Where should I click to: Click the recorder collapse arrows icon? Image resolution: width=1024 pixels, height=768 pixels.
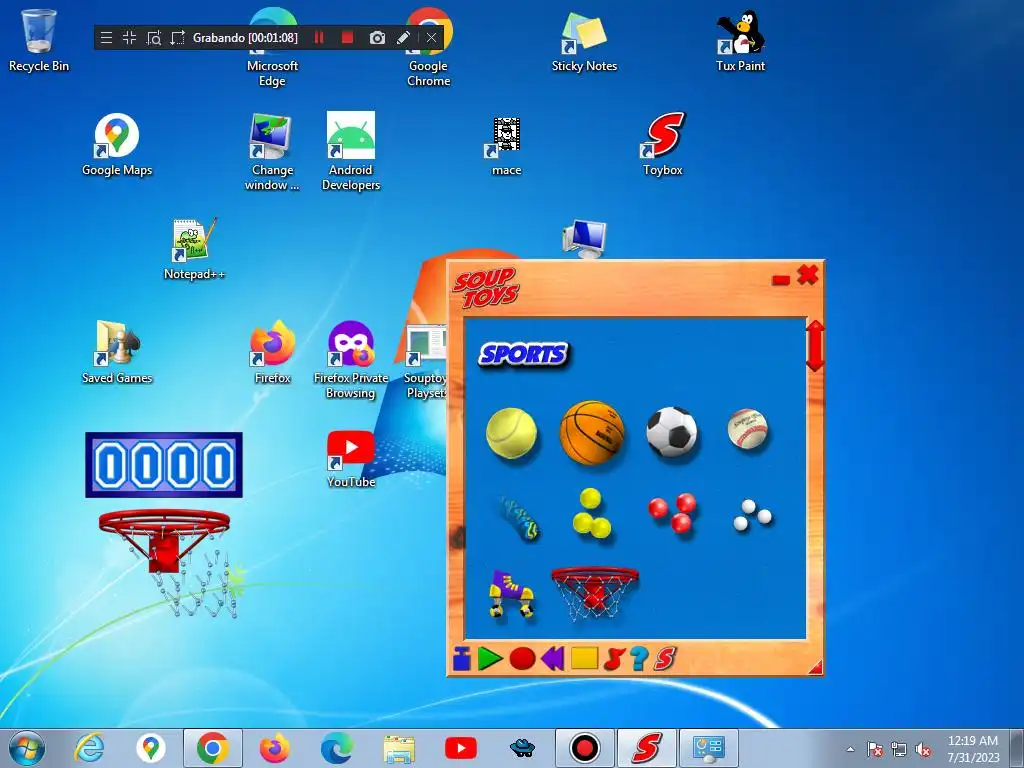[x=129, y=38]
